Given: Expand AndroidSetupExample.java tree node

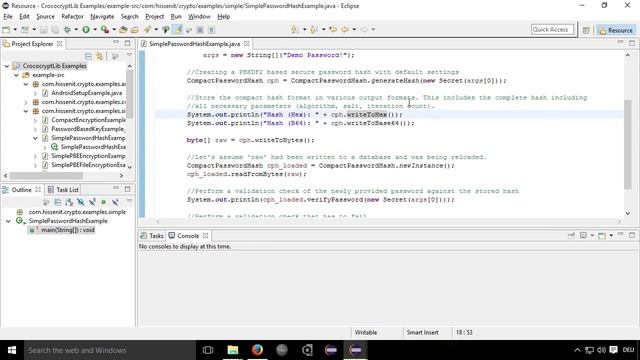Looking at the screenshot, I should pyautogui.click(x=36, y=93).
